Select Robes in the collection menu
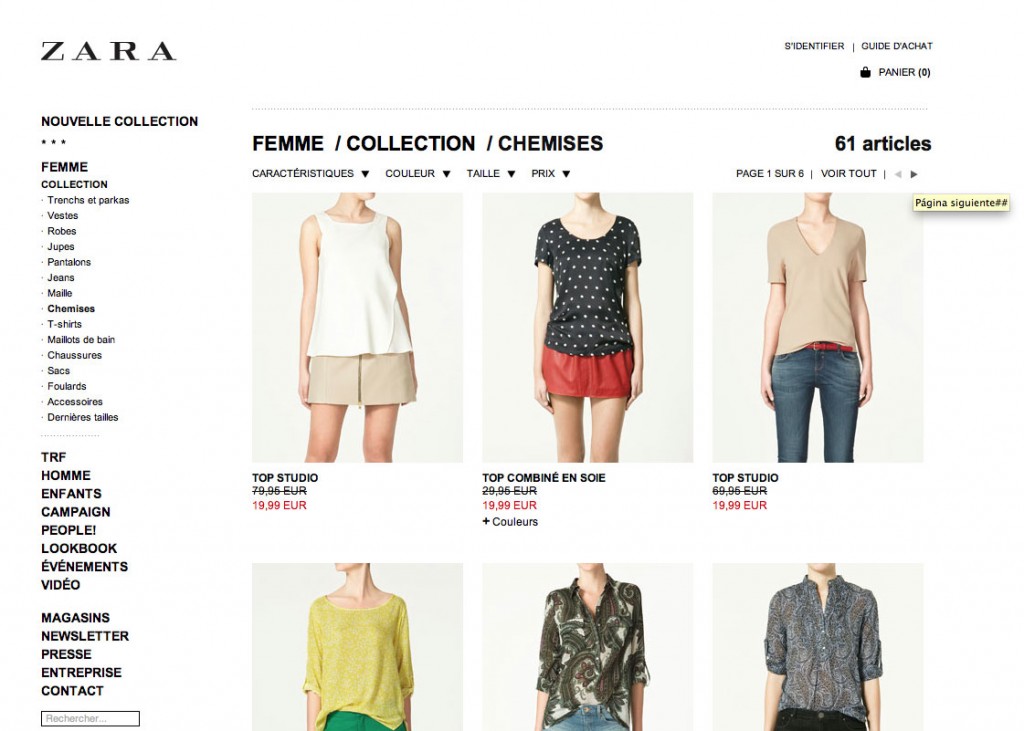1024x731 pixels. [x=61, y=231]
